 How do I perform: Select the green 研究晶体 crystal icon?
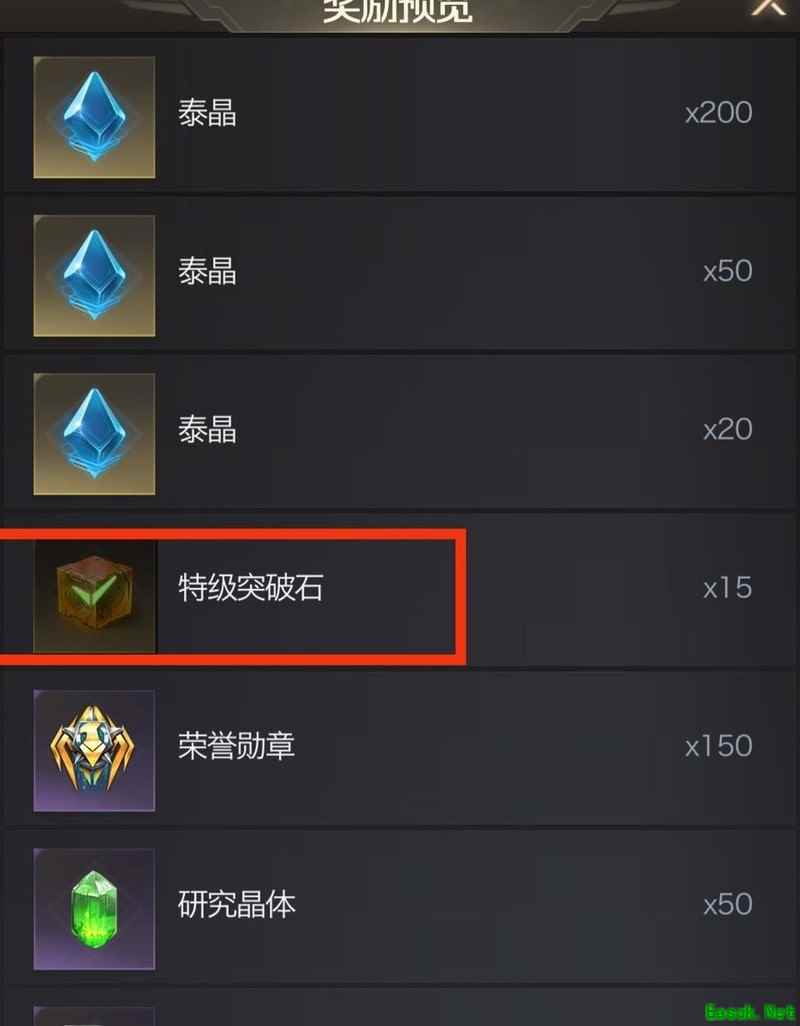pyautogui.click(x=94, y=909)
